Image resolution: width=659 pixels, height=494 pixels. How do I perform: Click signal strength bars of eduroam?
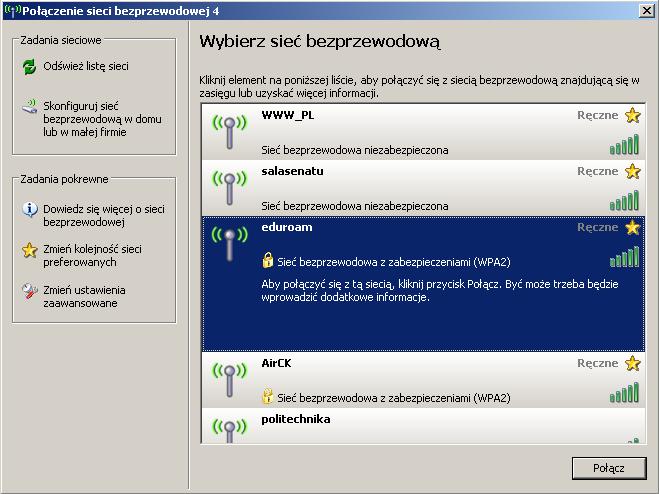coord(624,256)
